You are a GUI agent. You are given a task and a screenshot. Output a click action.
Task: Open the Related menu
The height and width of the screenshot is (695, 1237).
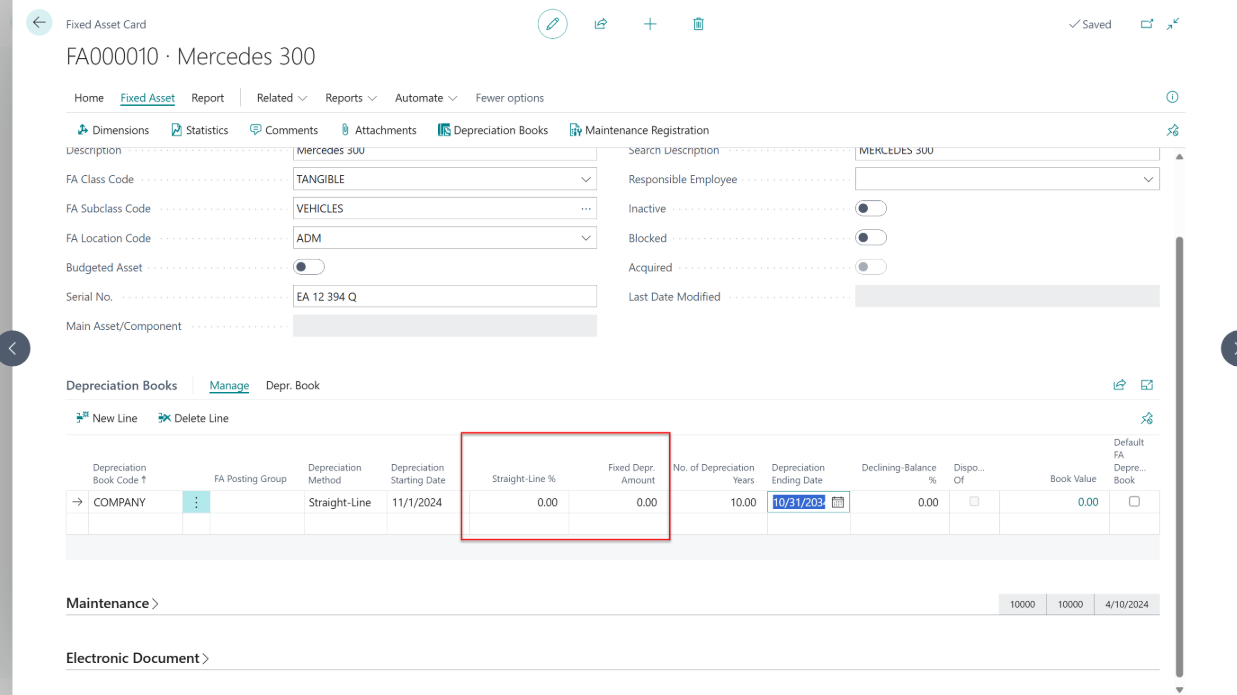(x=281, y=98)
